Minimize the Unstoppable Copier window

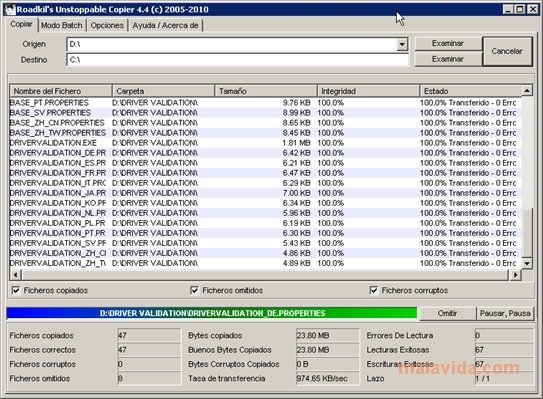508,9
